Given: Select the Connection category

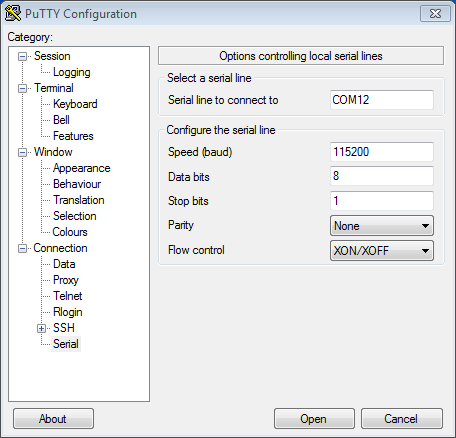Looking at the screenshot, I should pos(60,248).
